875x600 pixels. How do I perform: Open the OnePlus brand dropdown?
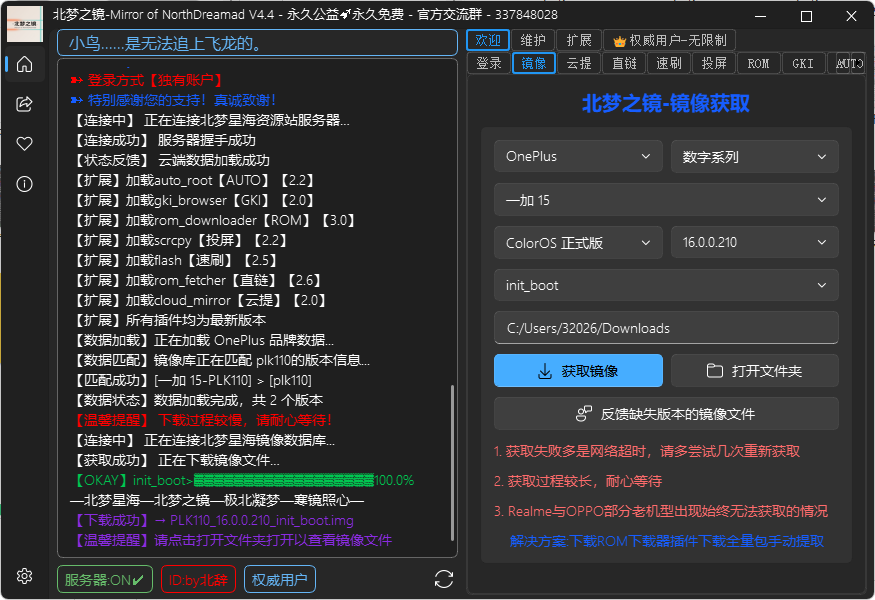click(578, 156)
